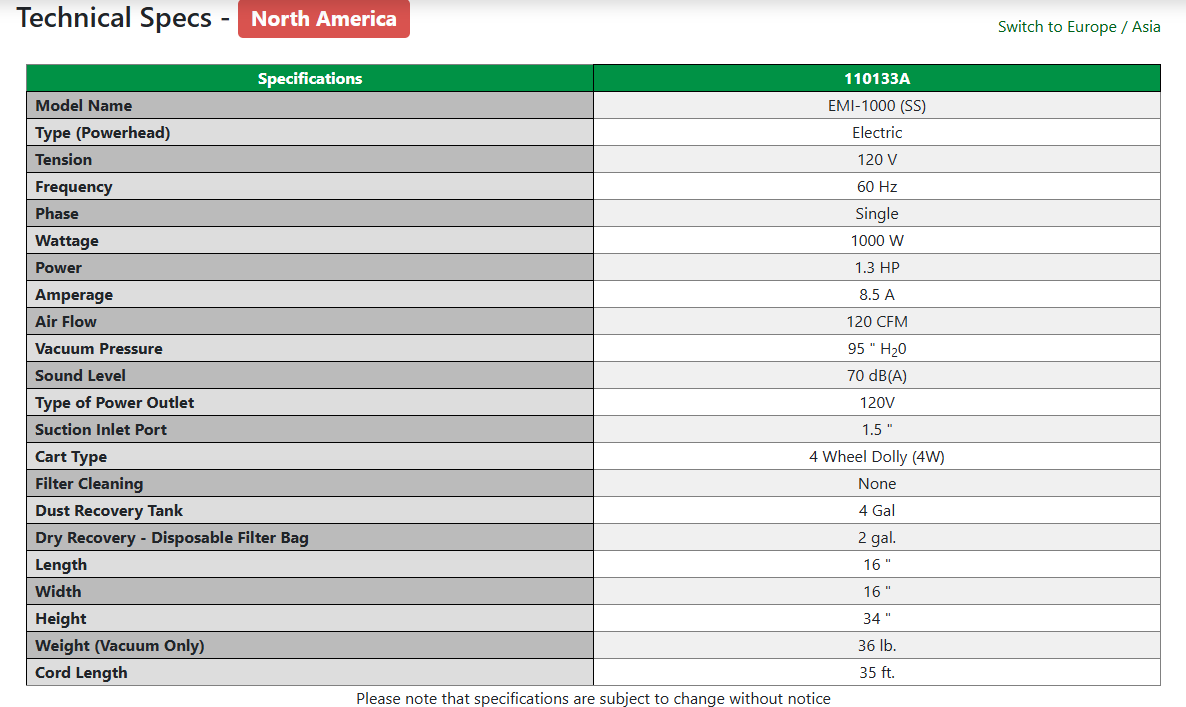Select the Single phase value

pyautogui.click(x=877, y=214)
